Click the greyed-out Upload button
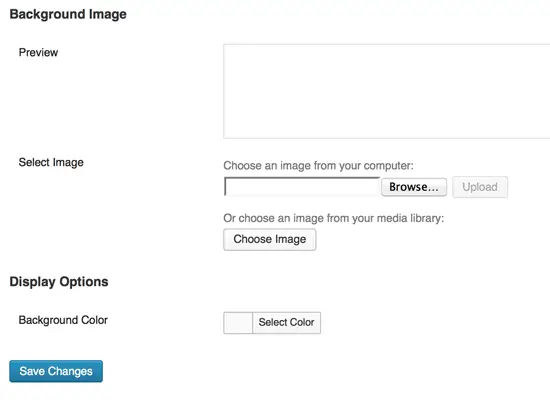Viewport: 550px width, 416px height. pyautogui.click(x=480, y=187)
